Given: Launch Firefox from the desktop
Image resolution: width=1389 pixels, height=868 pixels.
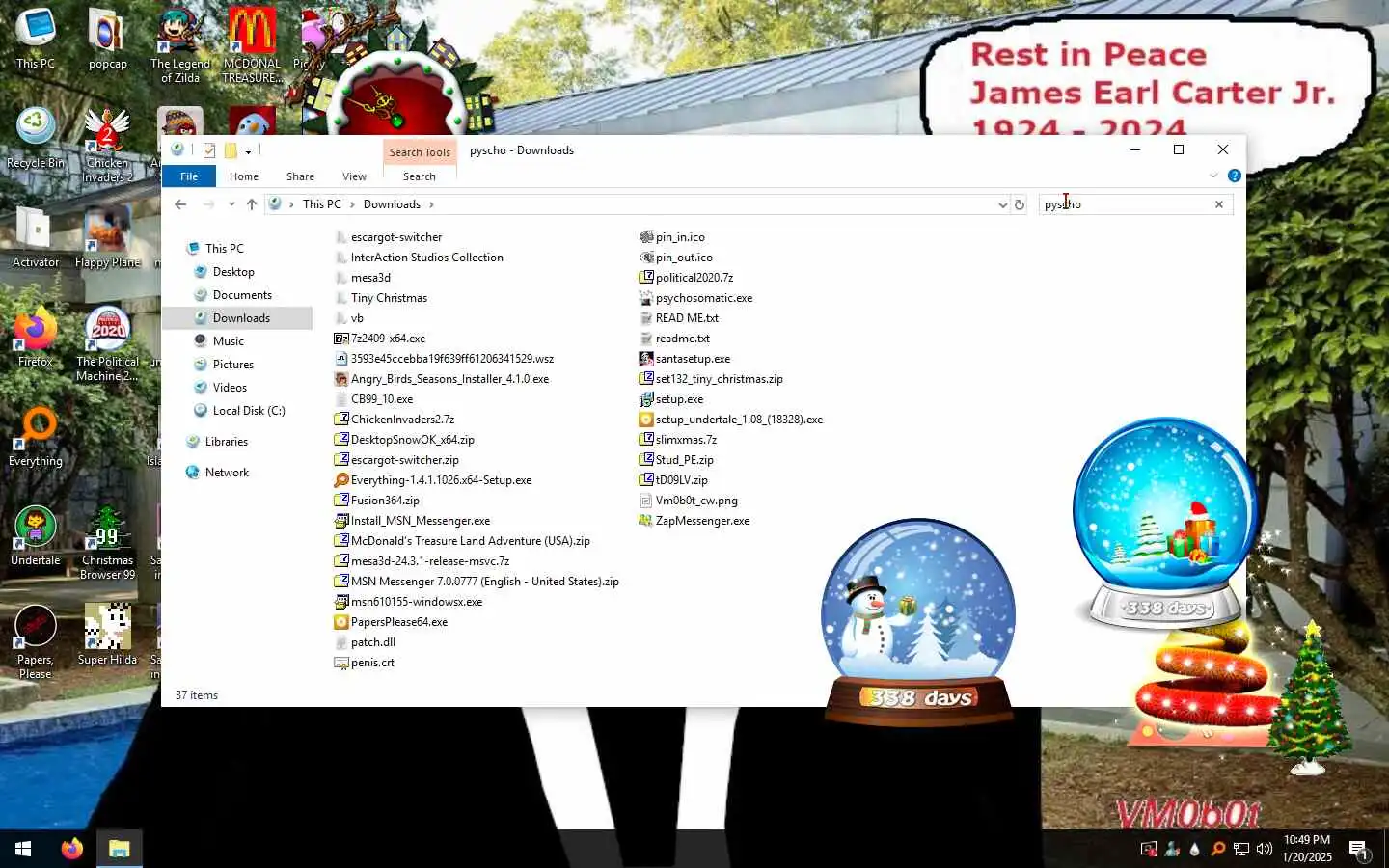Looking at the screenshot, I should pos(36,337).
